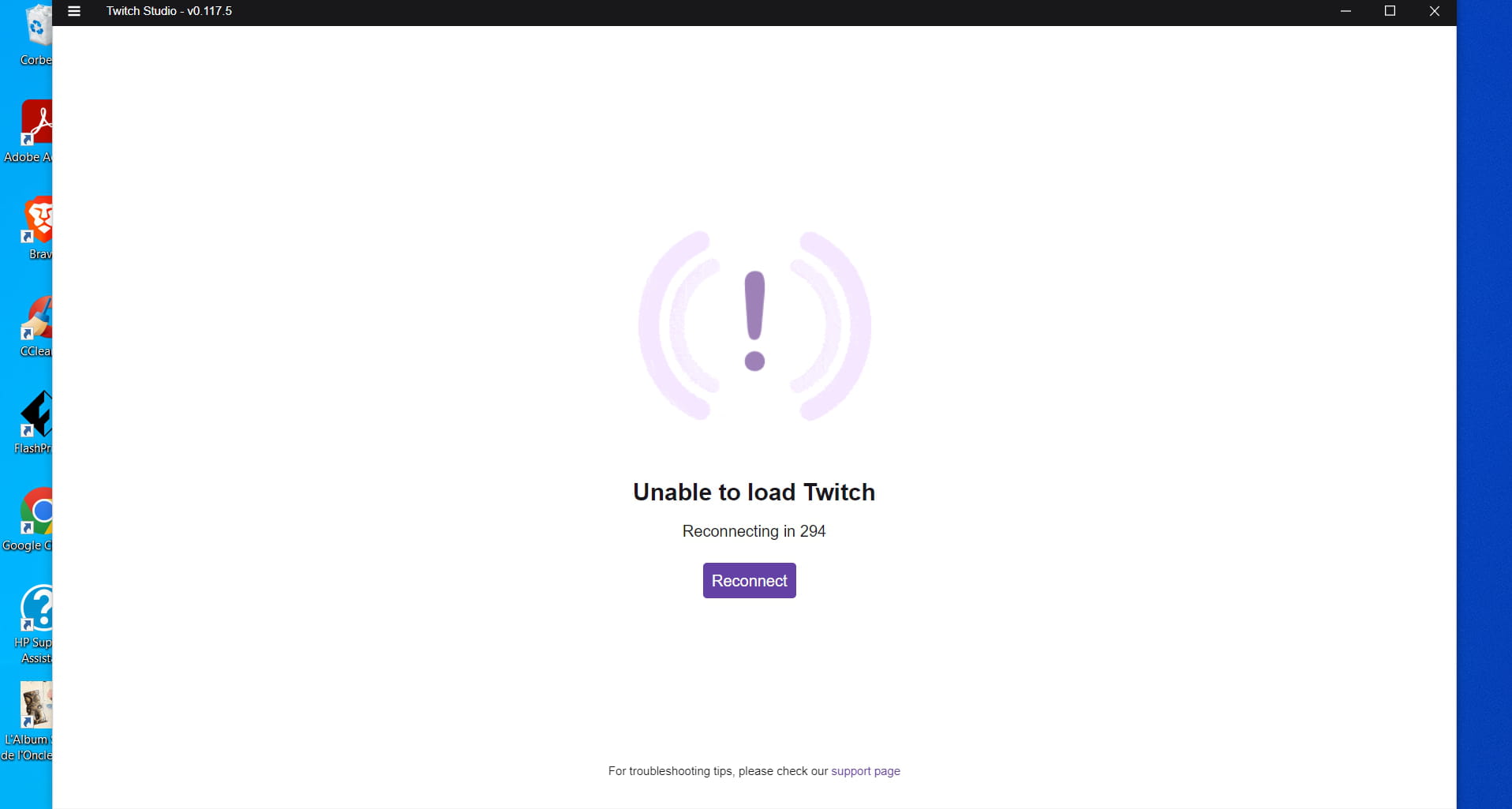
Task: Close the Twitch Studio window
Action: click(x=1435, y=11)
